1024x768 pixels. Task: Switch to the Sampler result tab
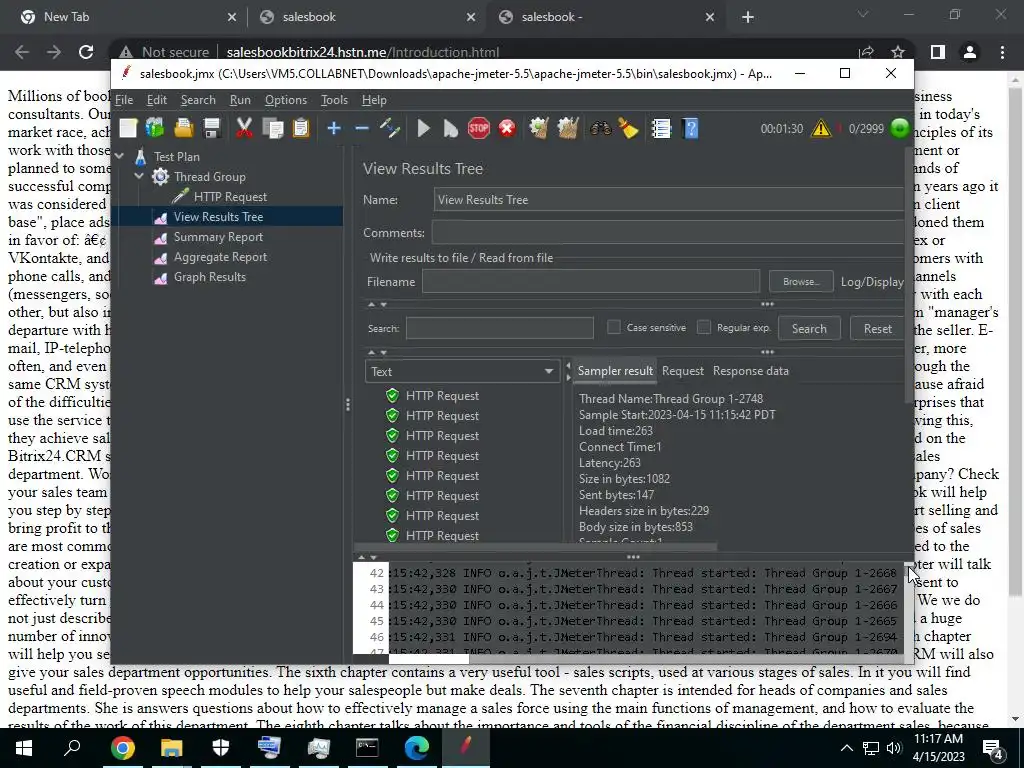click(615, 371)
